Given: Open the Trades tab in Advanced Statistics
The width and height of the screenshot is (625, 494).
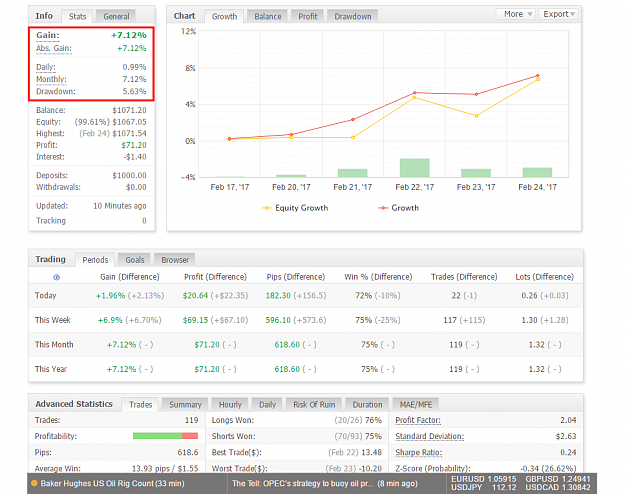Looking at the screenshot, I should coord(141,405).
